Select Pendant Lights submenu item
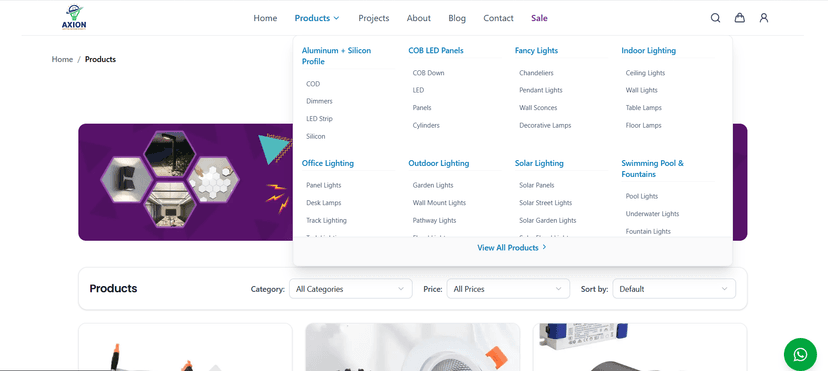828x371 pixels. tap(541, 90)
